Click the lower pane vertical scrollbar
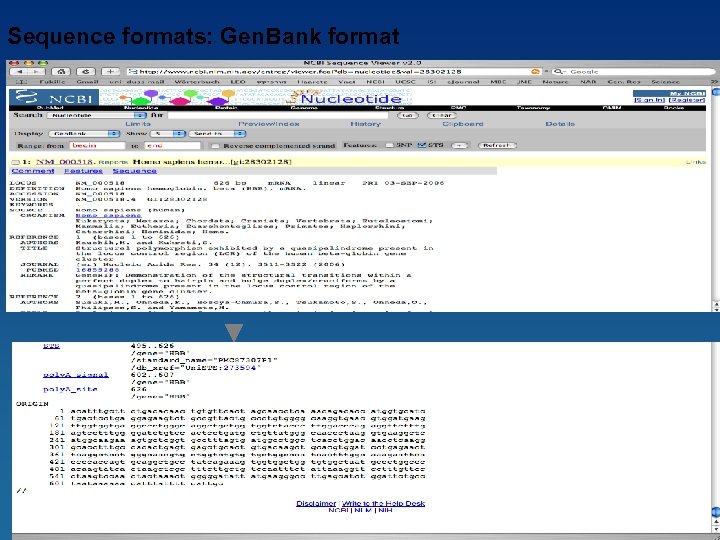 pyautogui.click(x=715, y=436)
